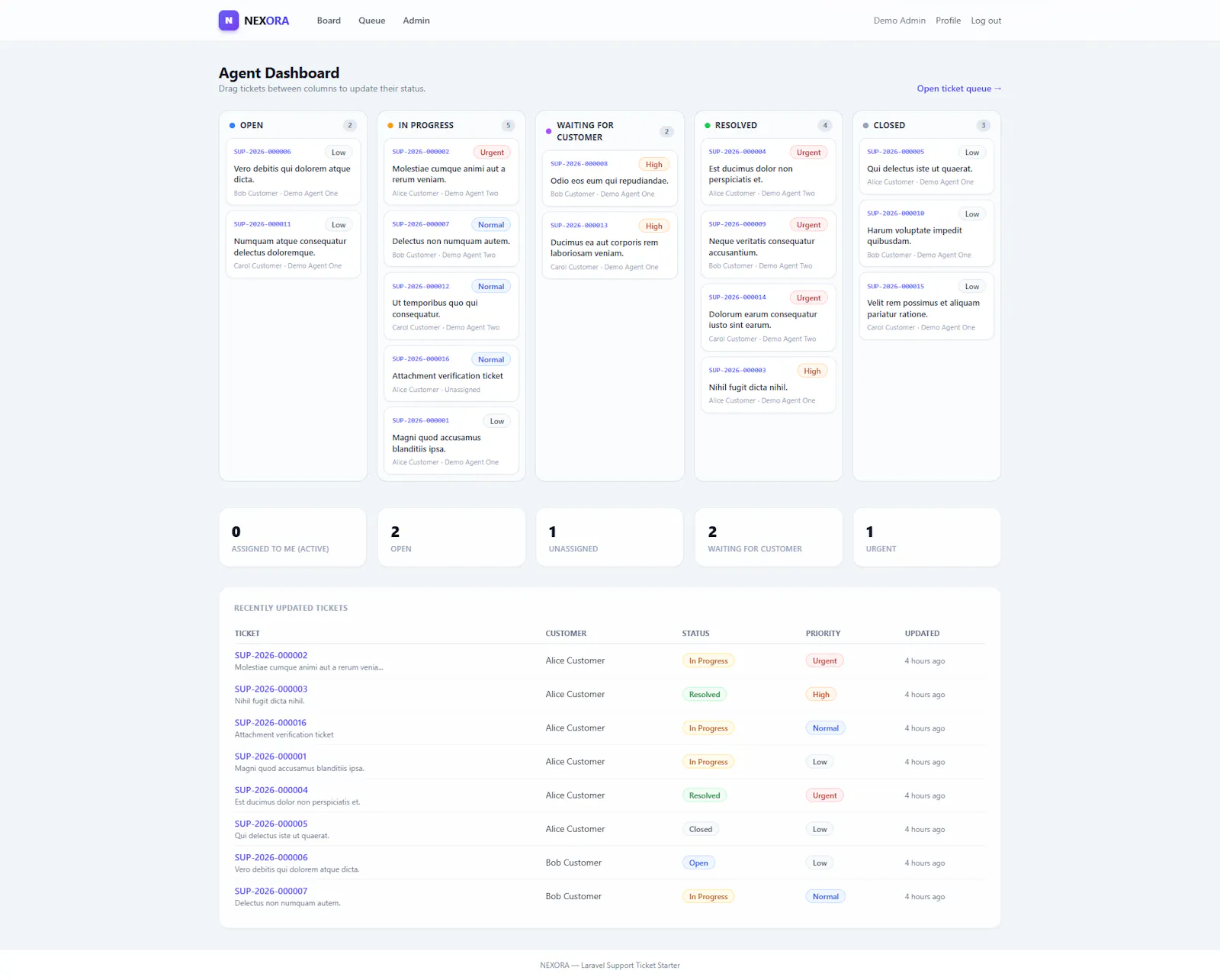Click the Unassigned stat card

coord(609,538)
